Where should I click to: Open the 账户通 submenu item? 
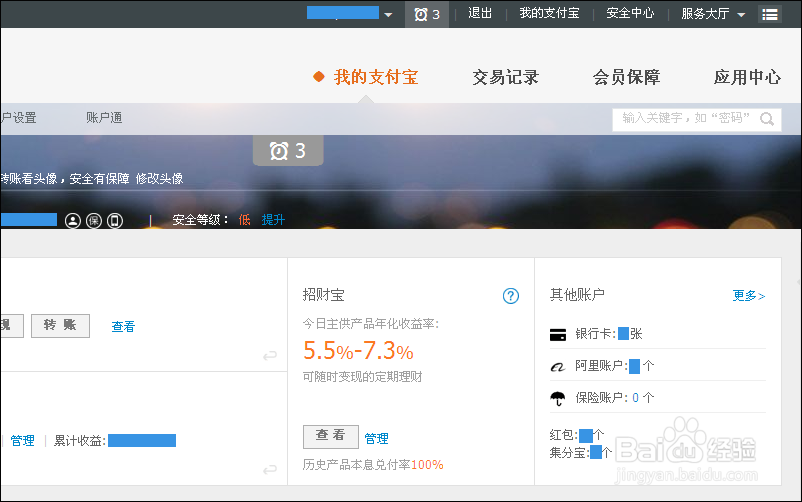click(x=104, y=118)
